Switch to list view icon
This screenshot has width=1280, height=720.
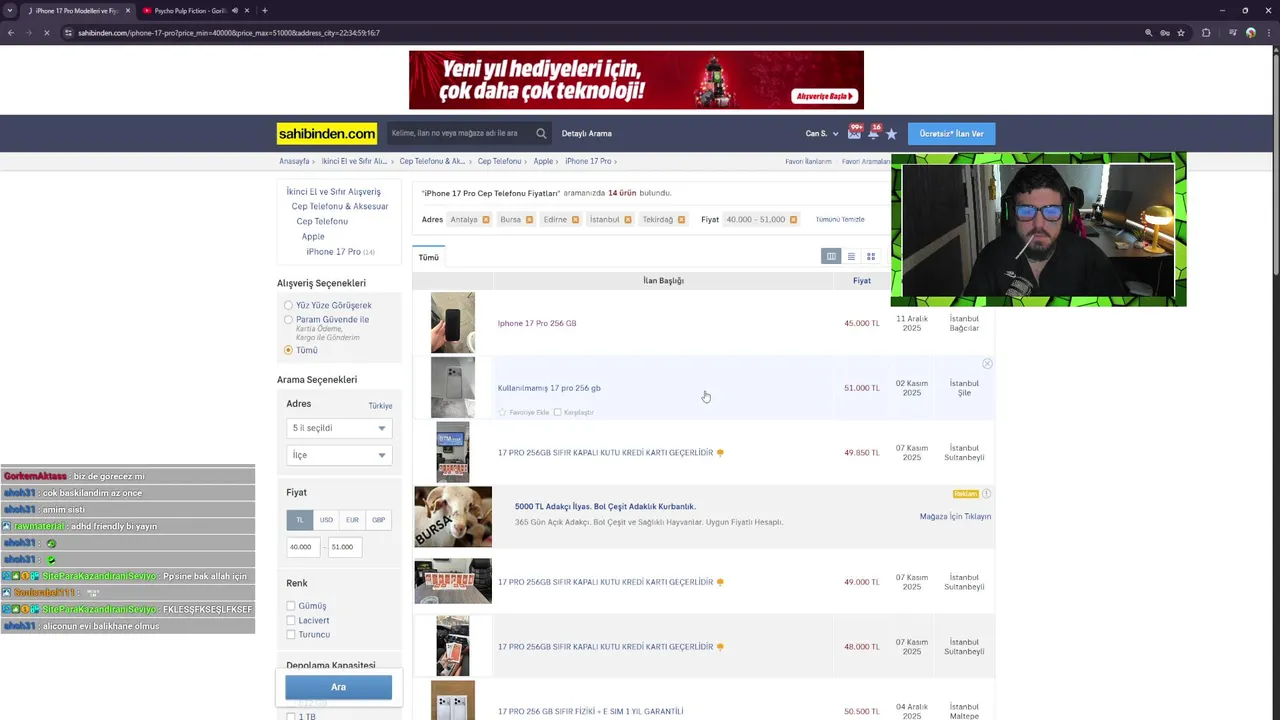pos(851,256)
